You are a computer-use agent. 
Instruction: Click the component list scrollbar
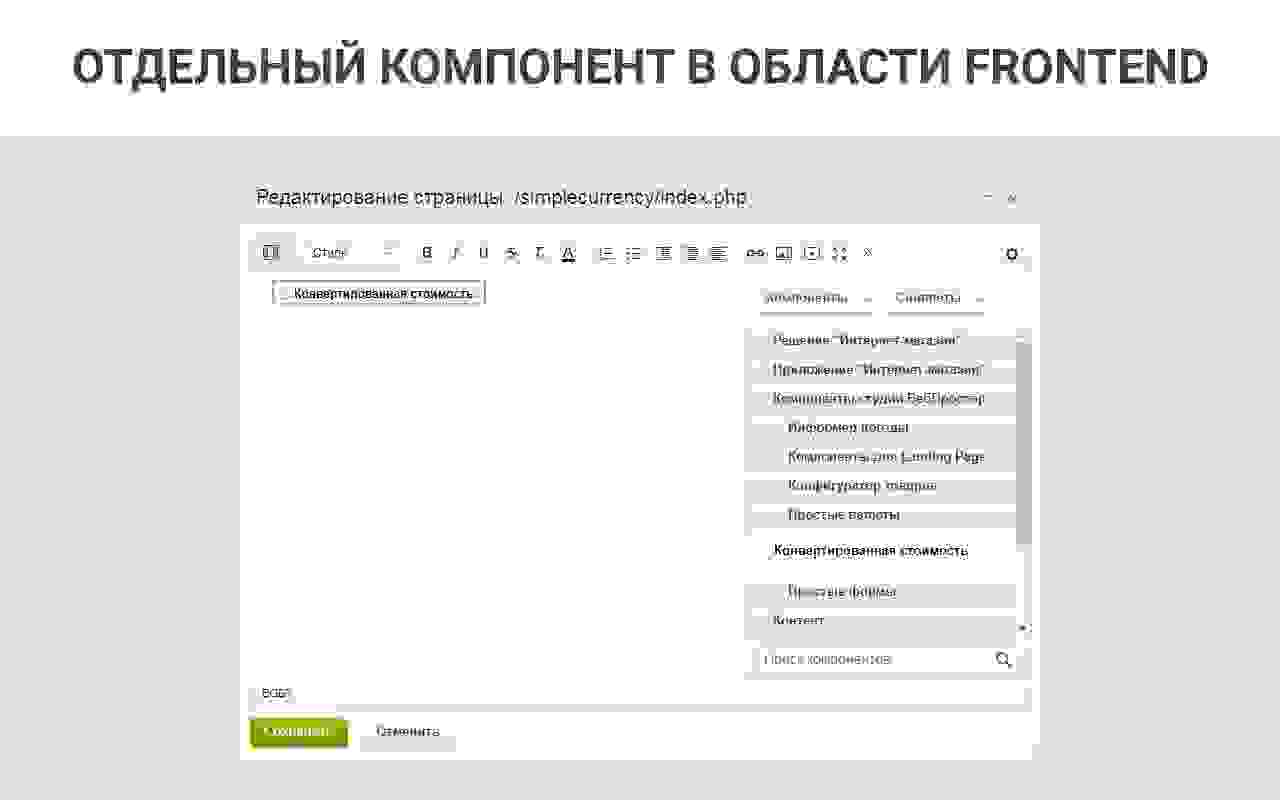(x=1023, y=442)
